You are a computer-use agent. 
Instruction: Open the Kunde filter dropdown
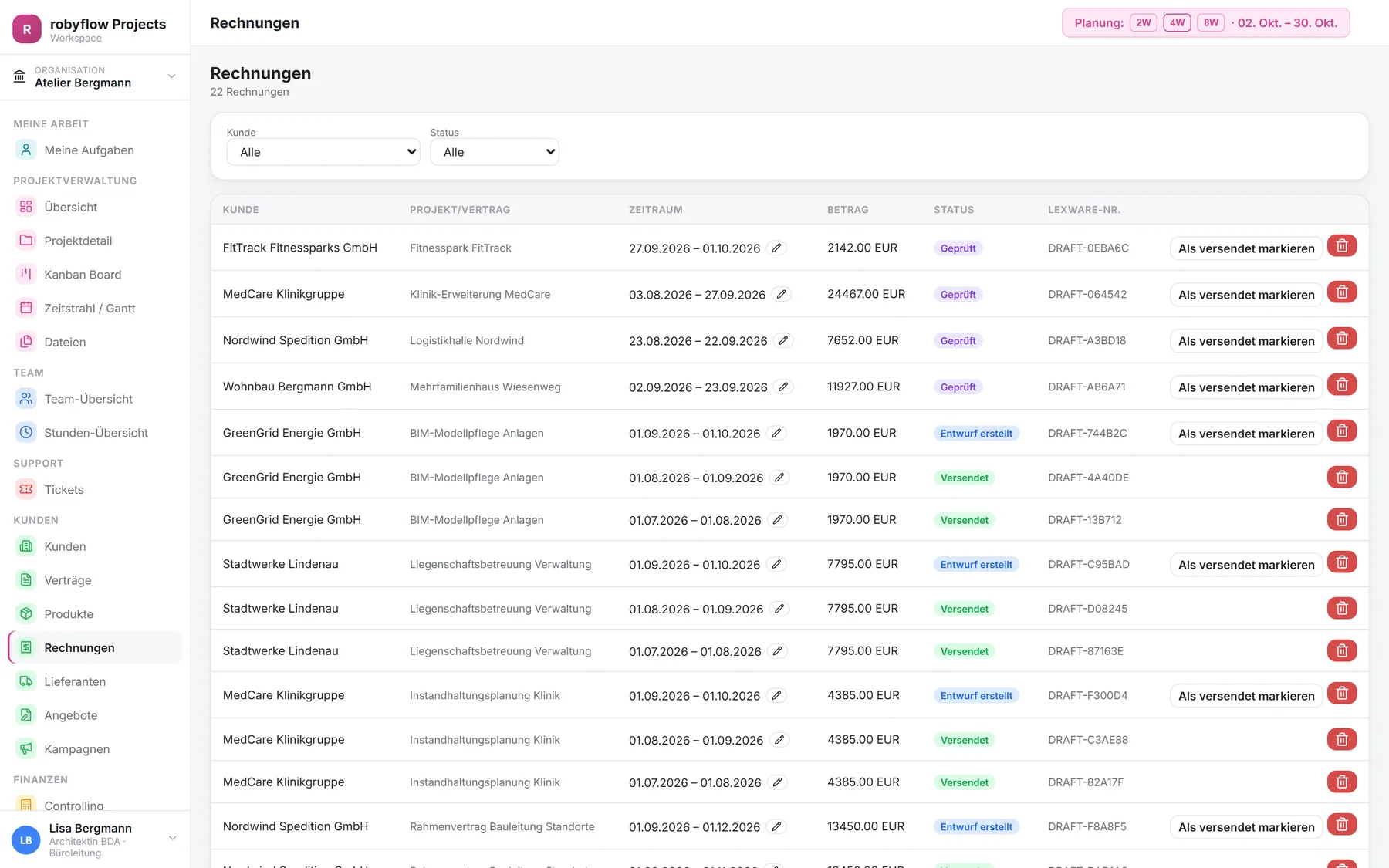pyautogui.click(x=323, y=152)
